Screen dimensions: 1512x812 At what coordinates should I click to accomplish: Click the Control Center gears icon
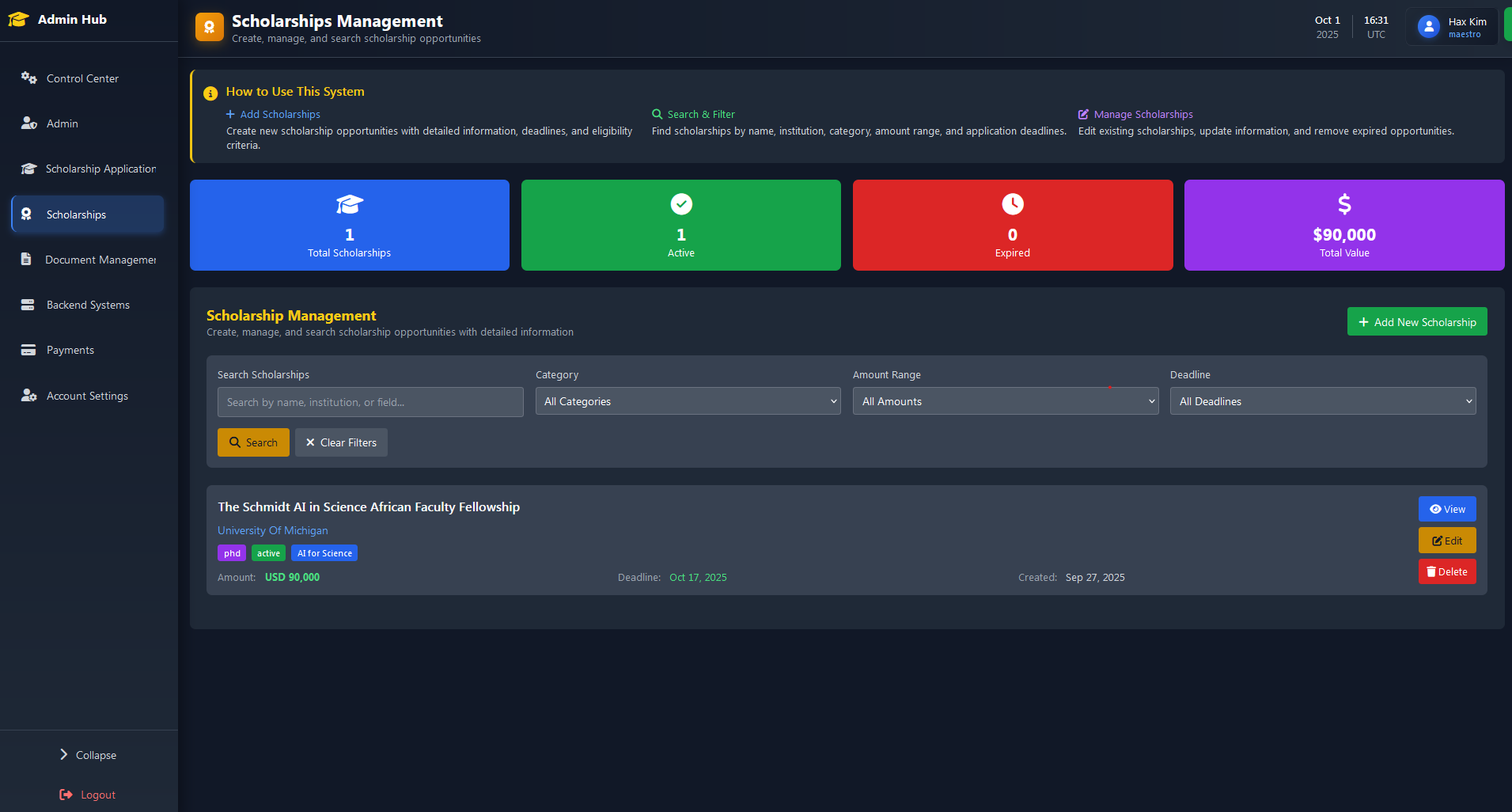[x=28, y=78]
